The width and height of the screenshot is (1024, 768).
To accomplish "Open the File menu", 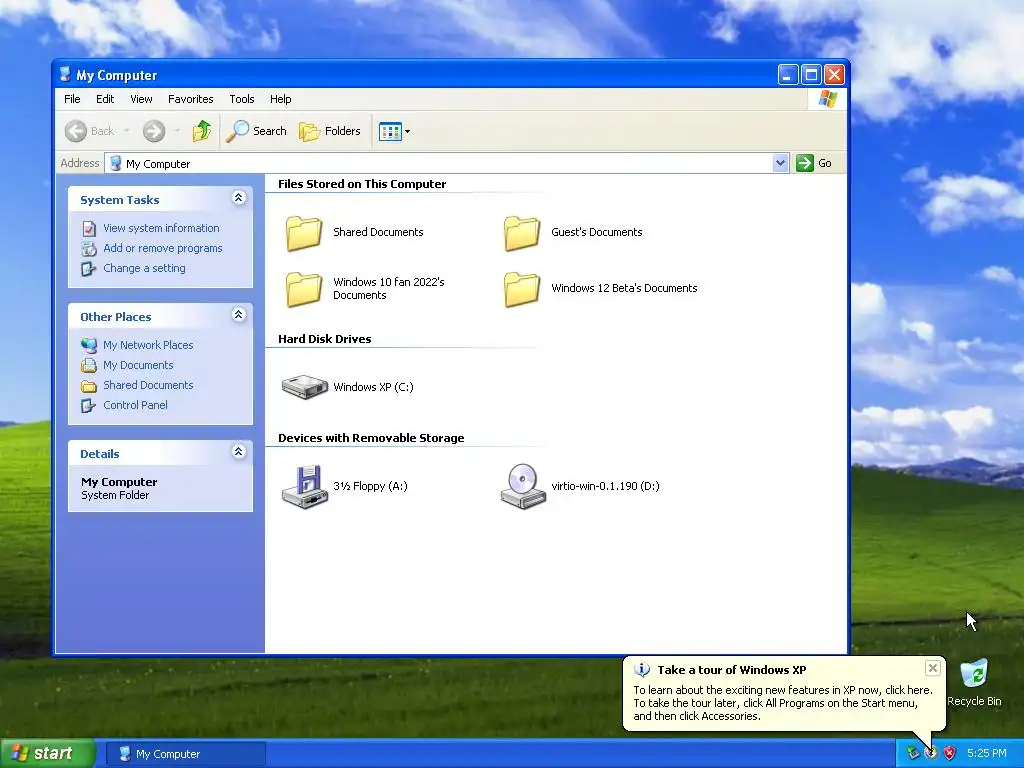I will 72,99.
